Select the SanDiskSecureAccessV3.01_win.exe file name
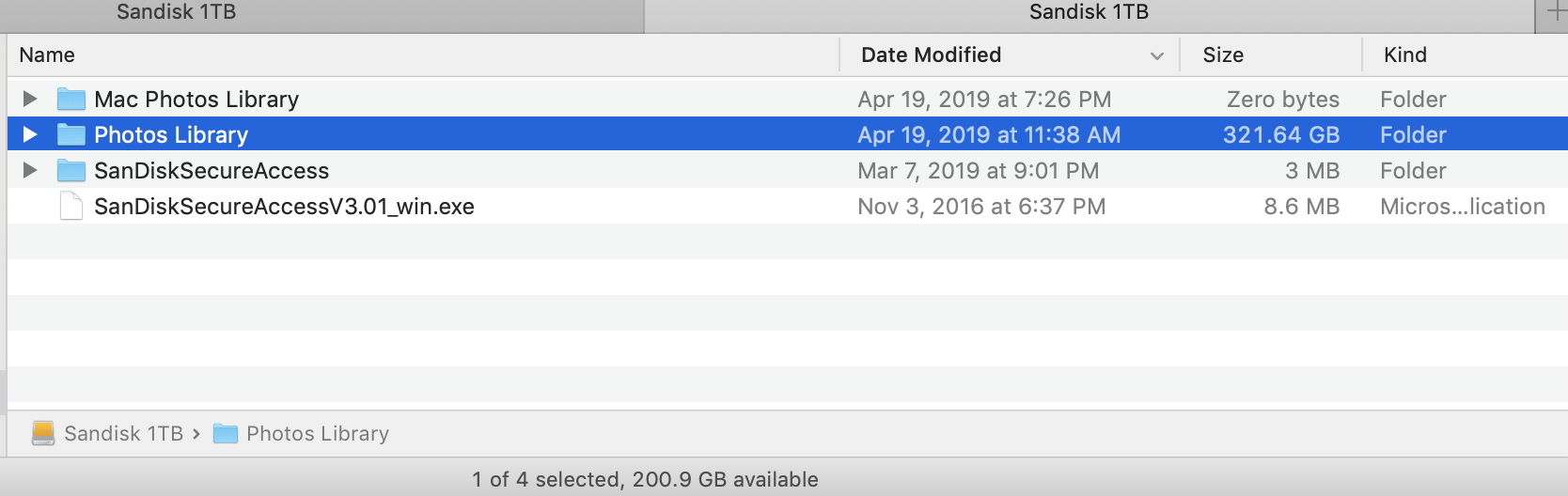This screenshot has height=496, width=1568. (284, 207)
